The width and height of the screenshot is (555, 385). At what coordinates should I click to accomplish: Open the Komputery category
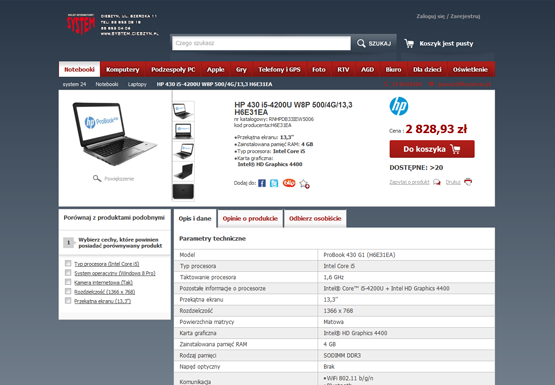(122, 69)
